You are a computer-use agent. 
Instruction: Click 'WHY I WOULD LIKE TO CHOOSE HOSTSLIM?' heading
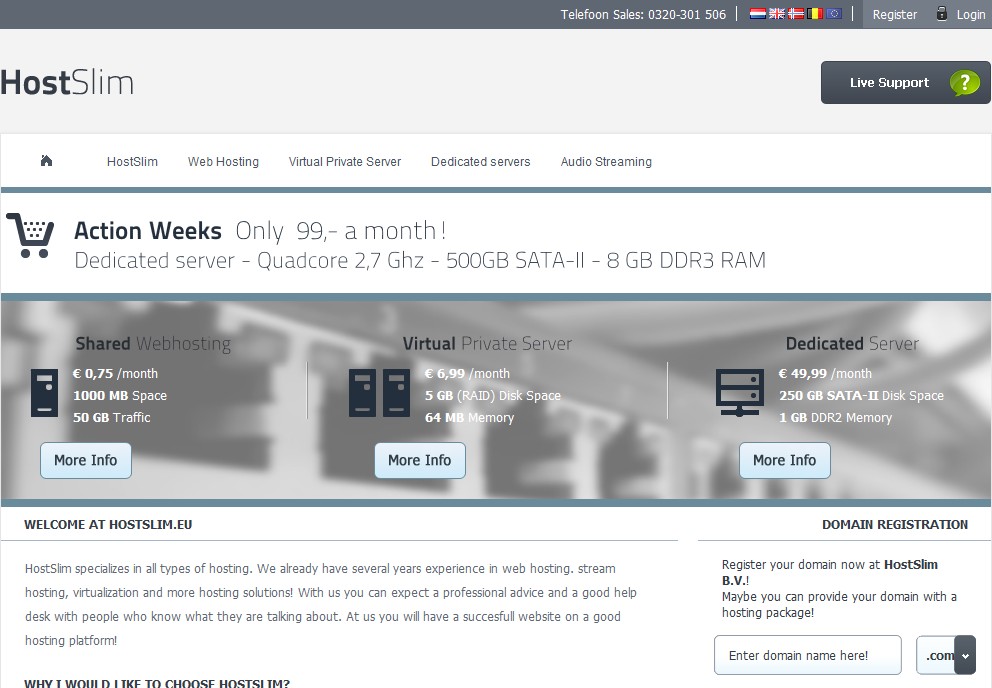click(157, 683)
